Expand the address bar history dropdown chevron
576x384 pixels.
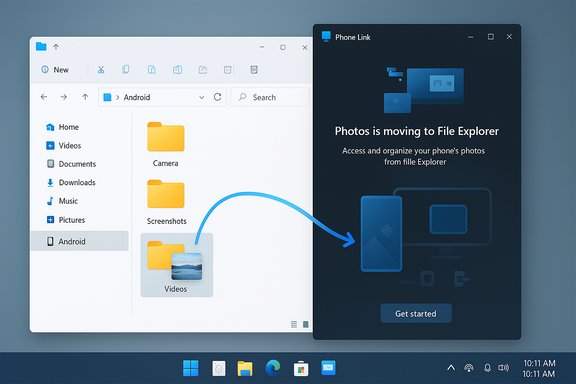click(201, 97)
